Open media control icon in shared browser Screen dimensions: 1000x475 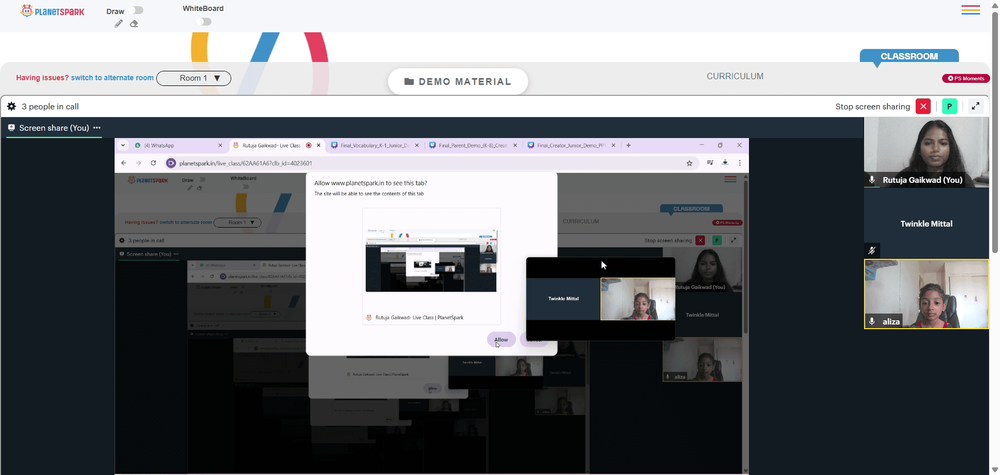(x=710, y=163)
